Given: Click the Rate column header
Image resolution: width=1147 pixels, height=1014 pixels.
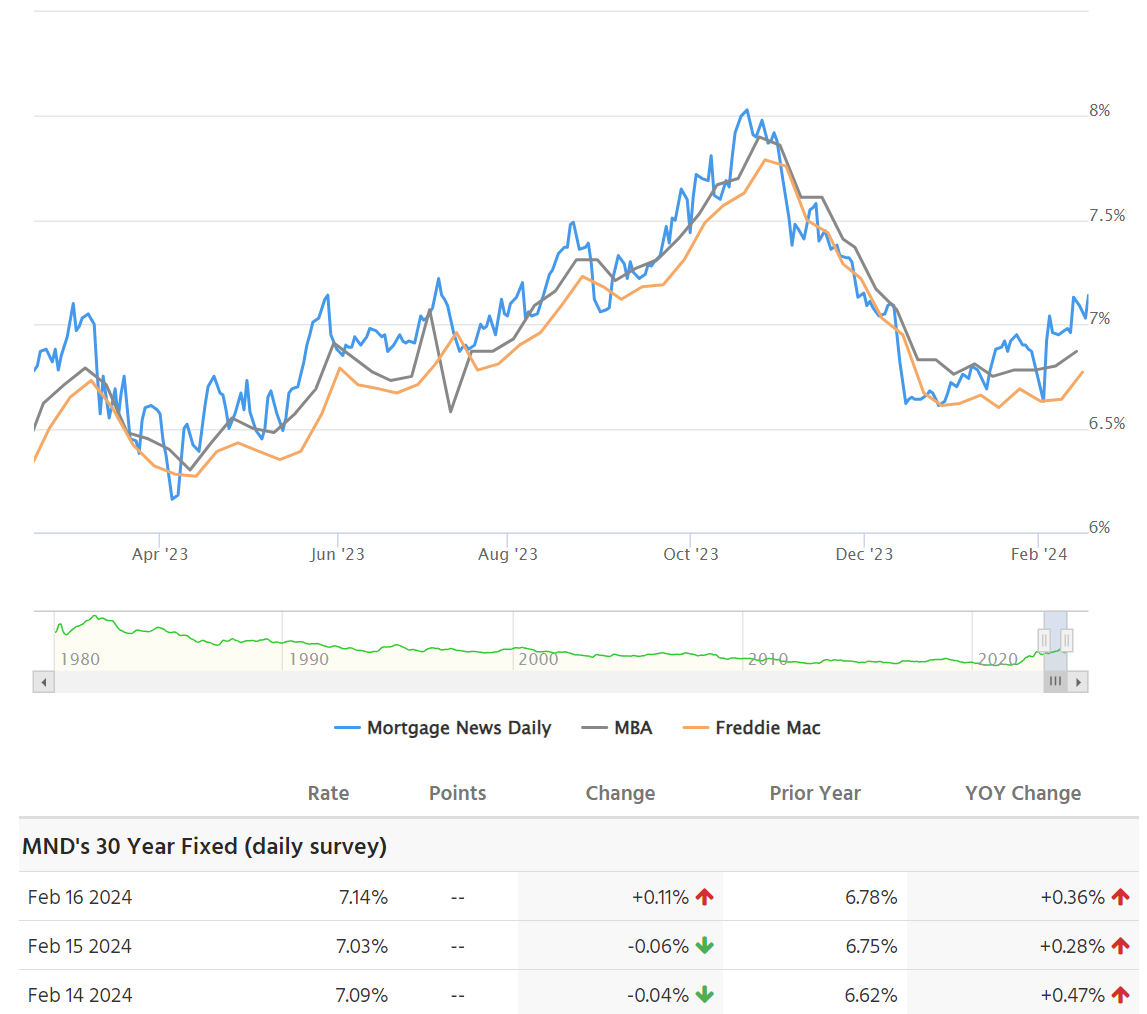Looking at the screenshot, I should pyautogui.click(x=328, y=793).
